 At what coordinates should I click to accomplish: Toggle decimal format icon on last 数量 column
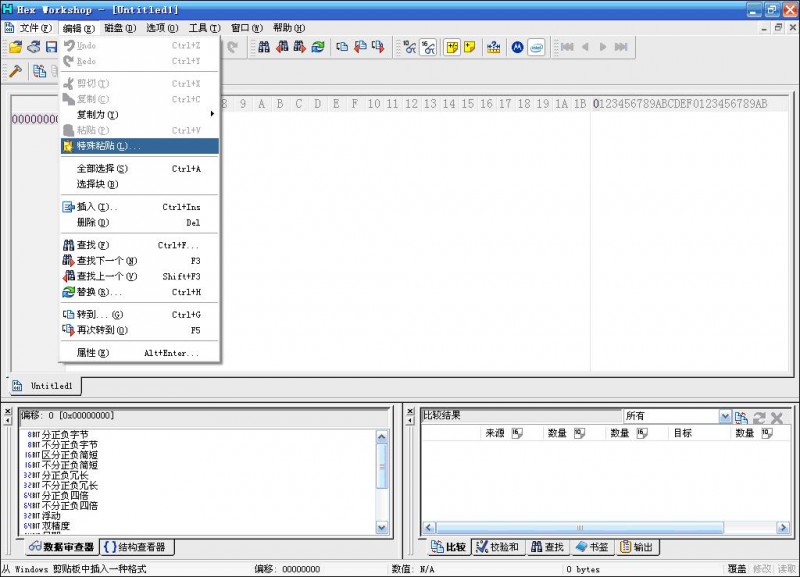767,433
